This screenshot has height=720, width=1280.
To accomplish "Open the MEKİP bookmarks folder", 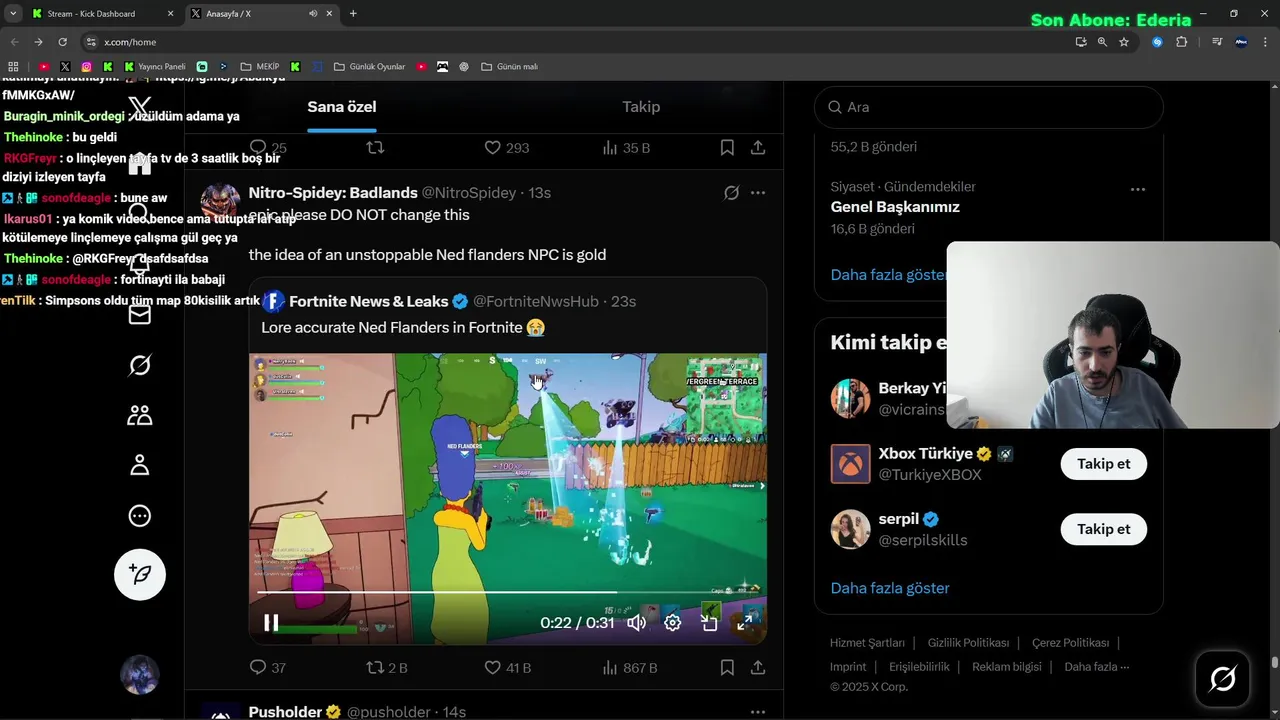I will (x=259, y=67).
